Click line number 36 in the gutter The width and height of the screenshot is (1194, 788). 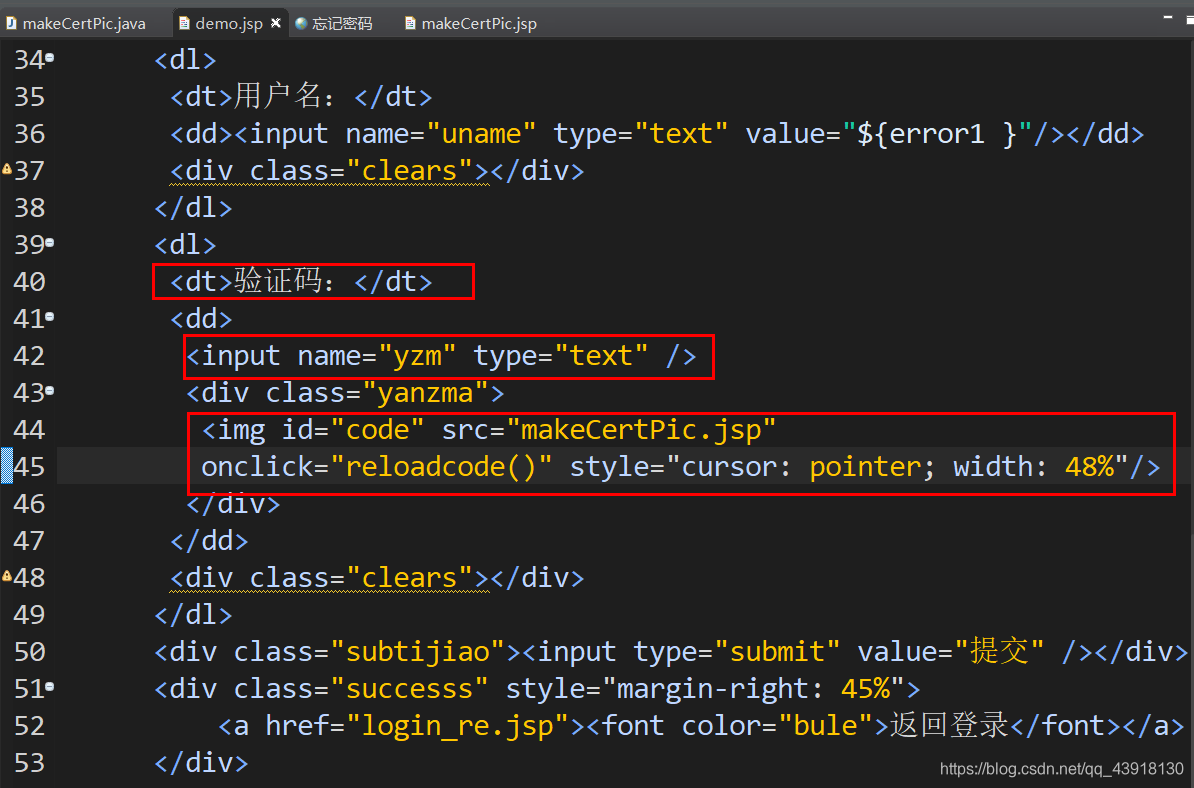30,134
